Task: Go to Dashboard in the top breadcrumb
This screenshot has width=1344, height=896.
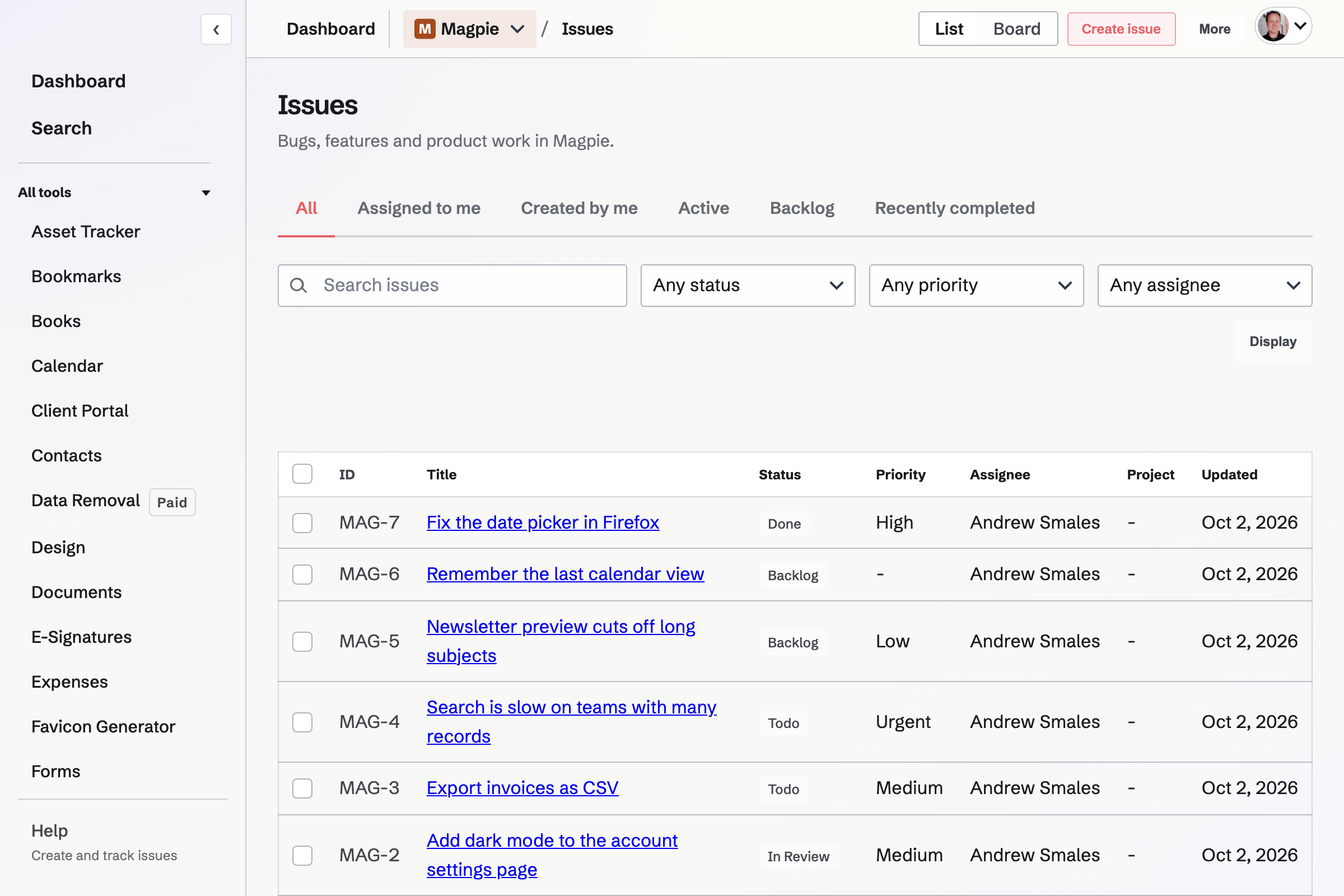Action: click(x=331, y=29)
